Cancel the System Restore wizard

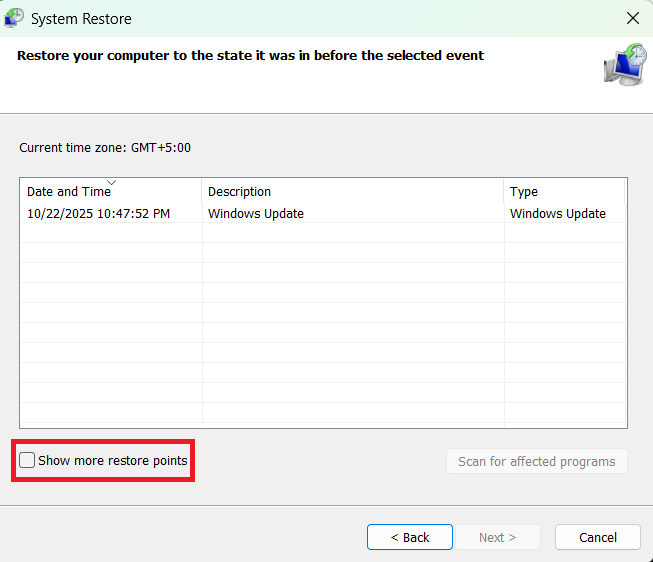pos(598,537)
